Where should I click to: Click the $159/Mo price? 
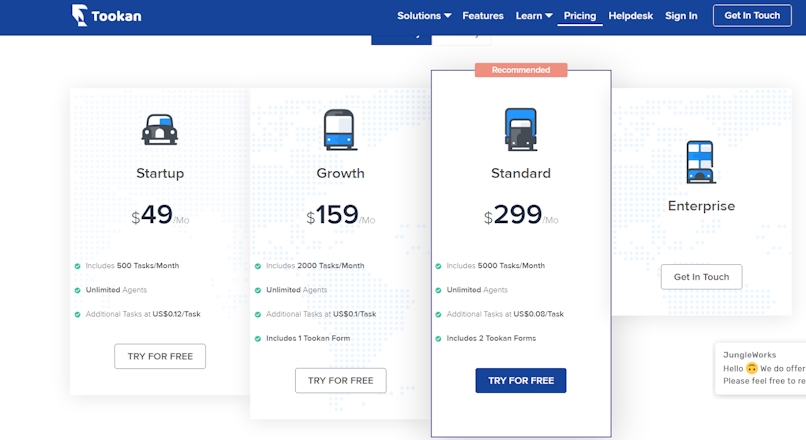click(x=340, y=215)
